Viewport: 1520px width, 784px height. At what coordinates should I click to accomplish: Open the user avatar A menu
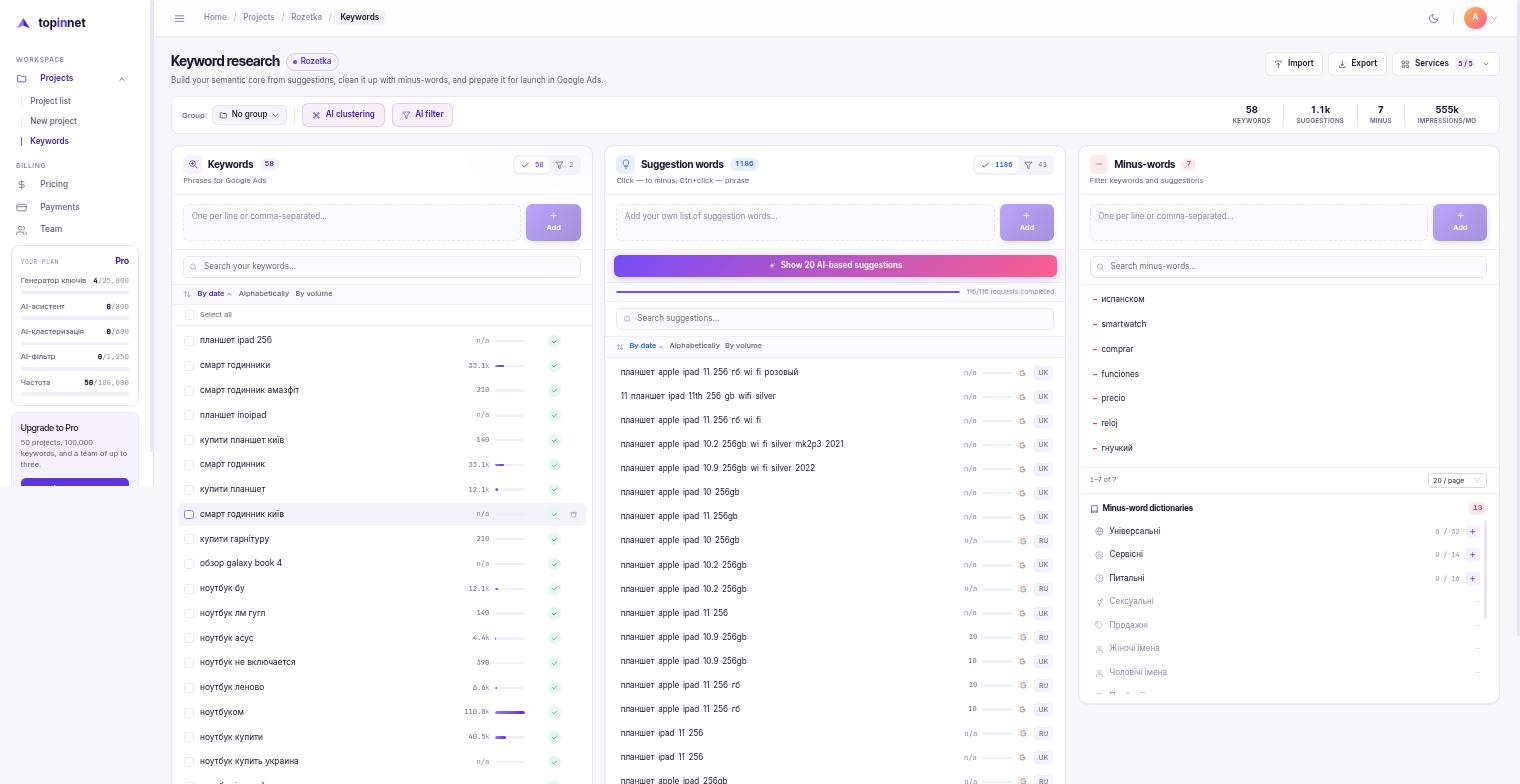pos(1475,18)
